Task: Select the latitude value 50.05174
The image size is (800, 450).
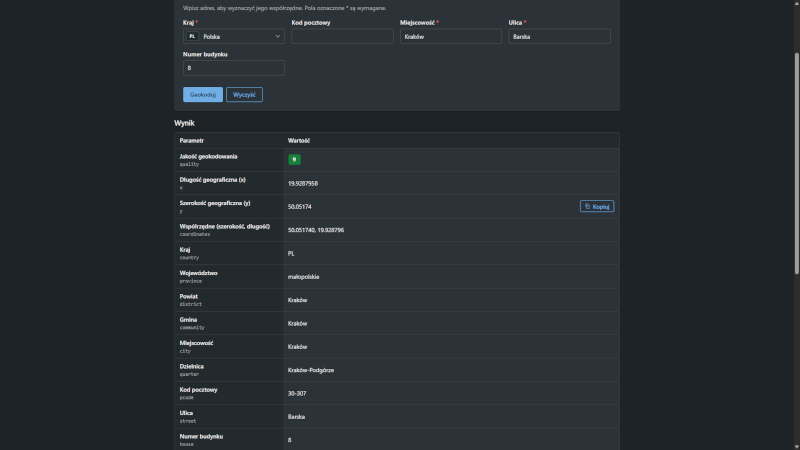Action: coord(299,207)
